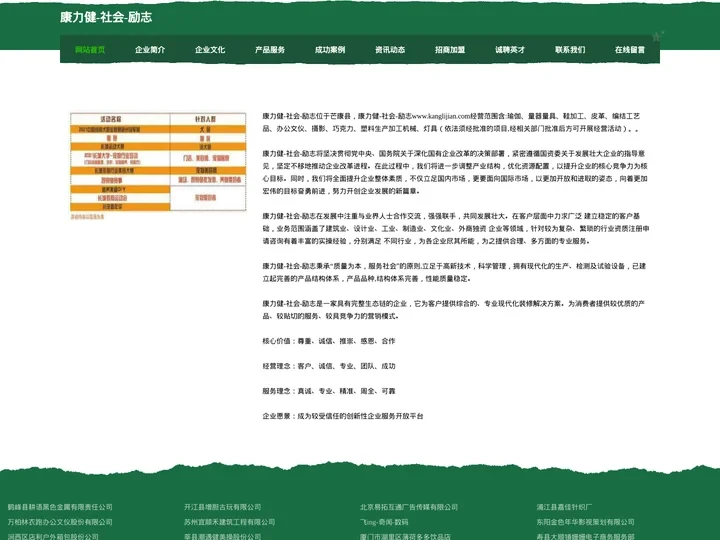Image resolution: width=720 pixels, height=540 pixels.
Task: Select the 成功案例 nav item
Action: tap(330, 49)
